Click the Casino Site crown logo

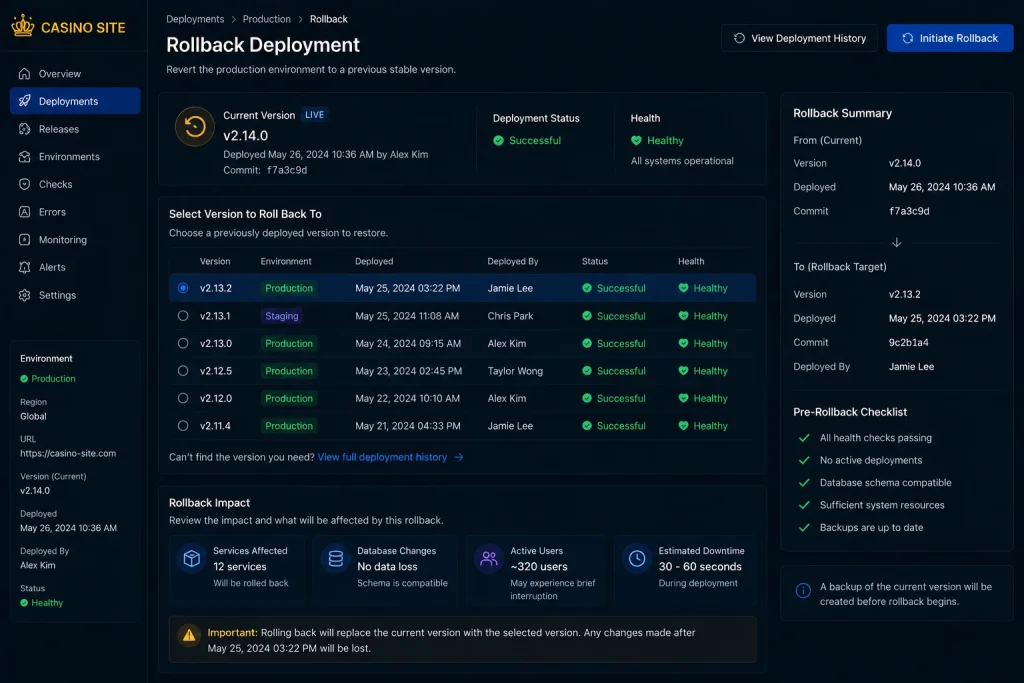[23, 26]
